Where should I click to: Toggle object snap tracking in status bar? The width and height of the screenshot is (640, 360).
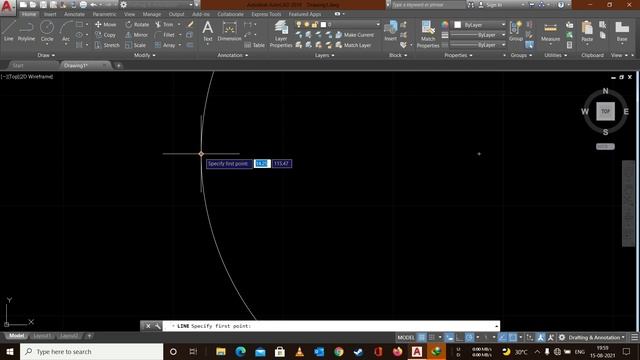tap(503, 338)
